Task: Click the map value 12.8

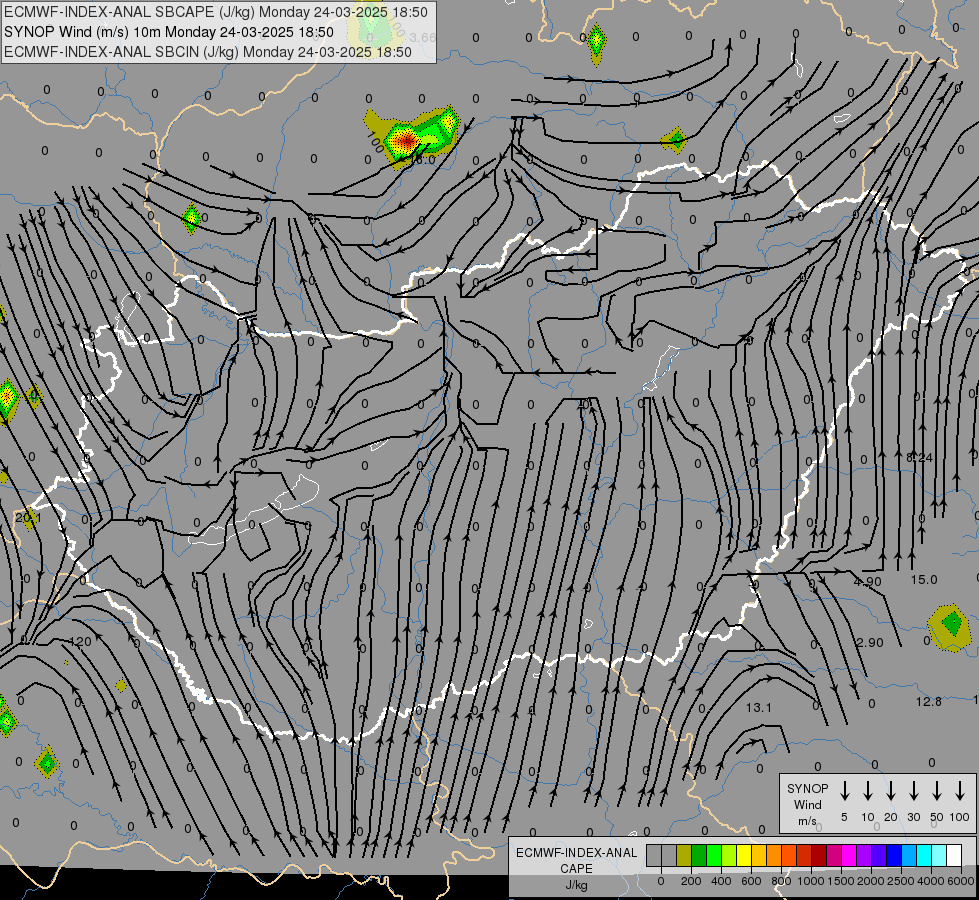Action: pos(928,701)
